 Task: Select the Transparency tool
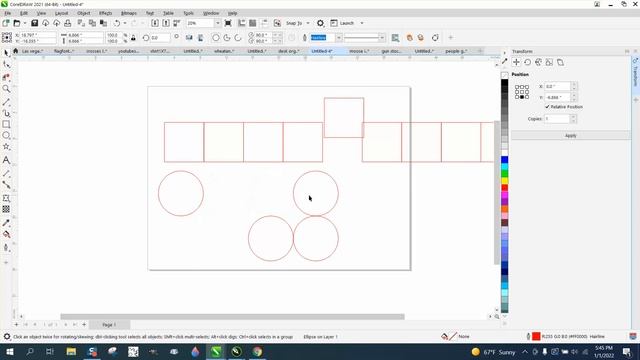click(6, 209)
